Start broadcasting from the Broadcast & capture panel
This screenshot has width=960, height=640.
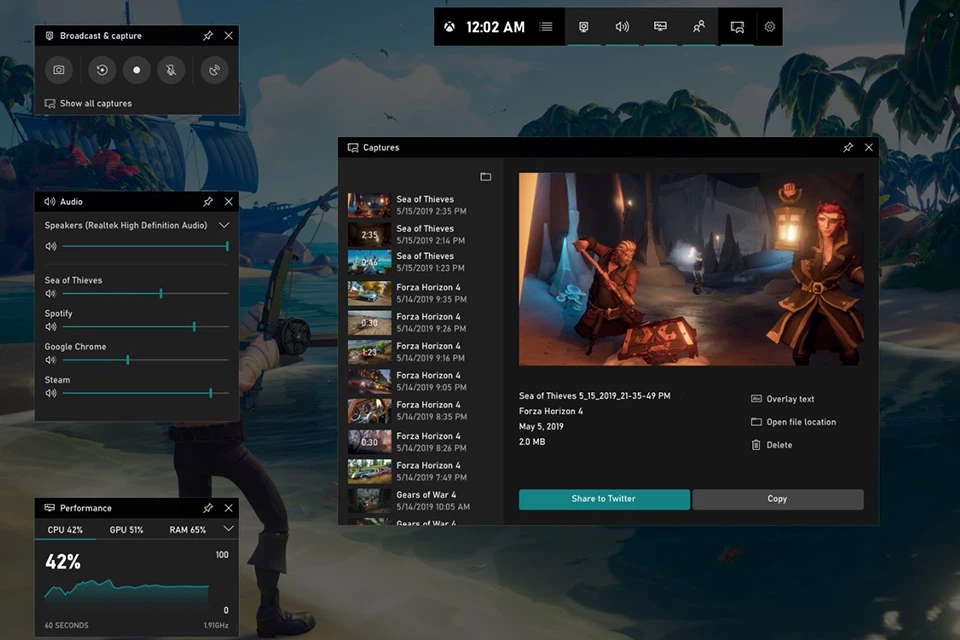click(214, 70)
